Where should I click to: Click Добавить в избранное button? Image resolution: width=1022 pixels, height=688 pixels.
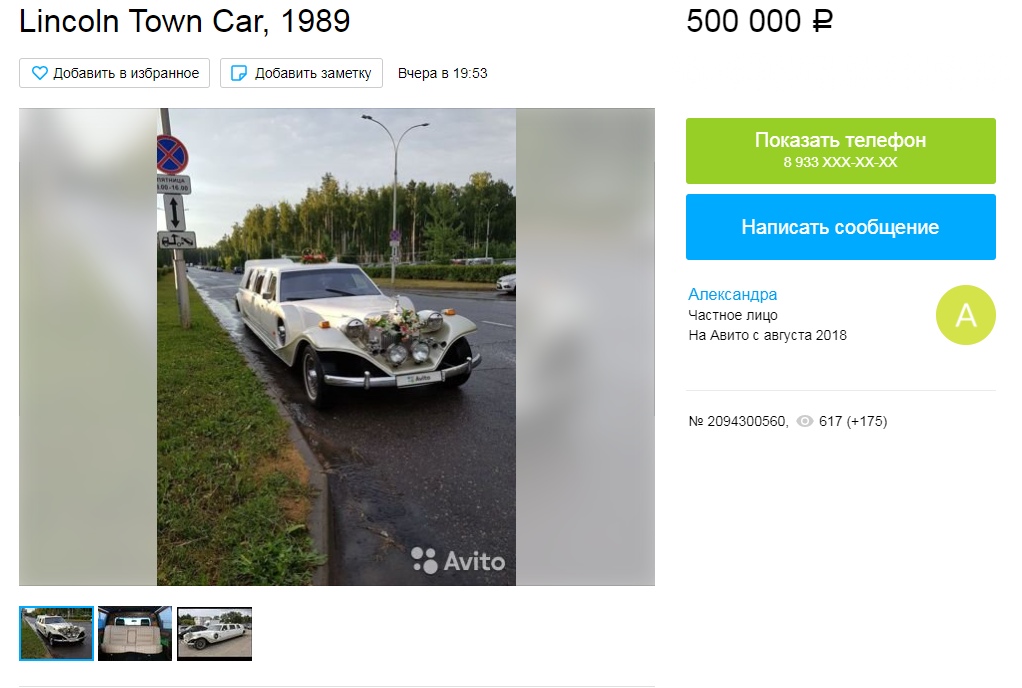(x=115, y=73)
